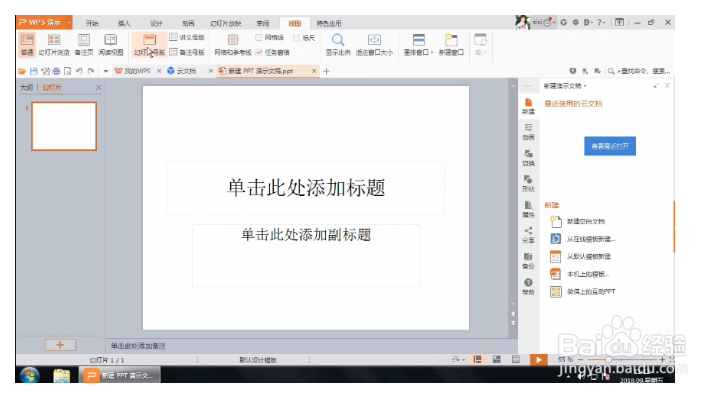Click the undo arrow
Image resolution: width=728 pixels, height=394 pixels.
click(x=79, y=71)
